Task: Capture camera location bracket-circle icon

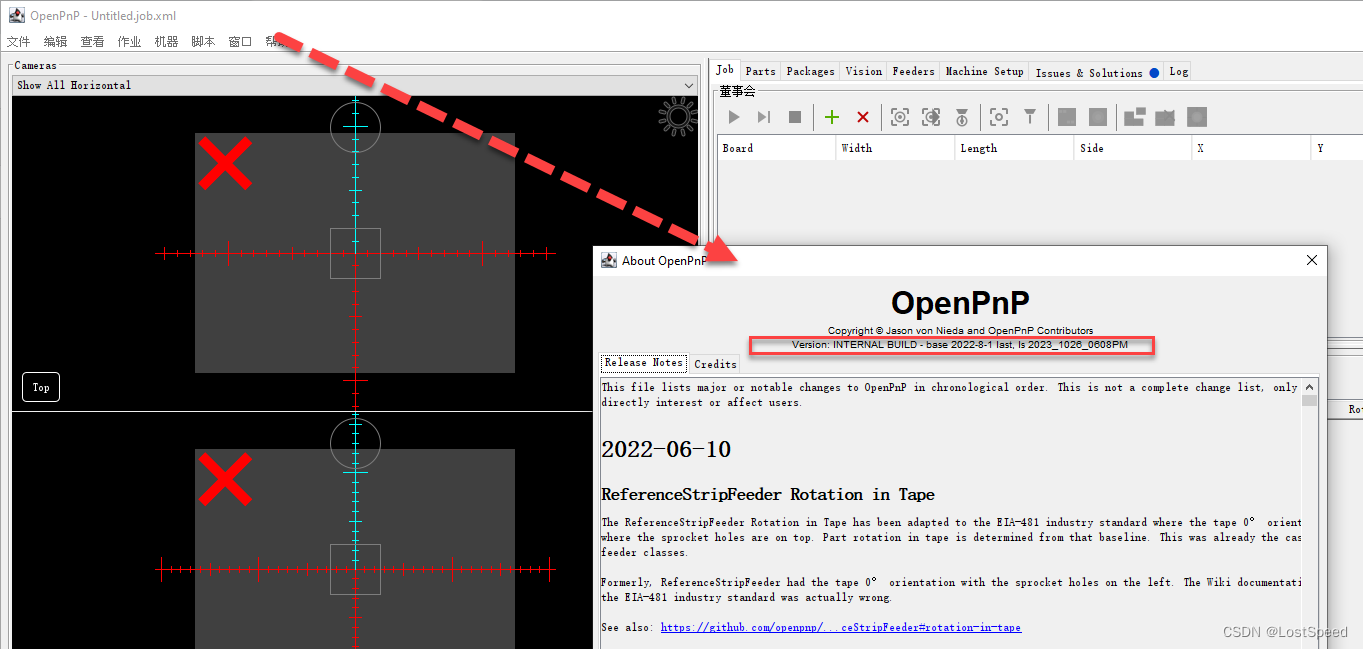Action: (999, 117)
